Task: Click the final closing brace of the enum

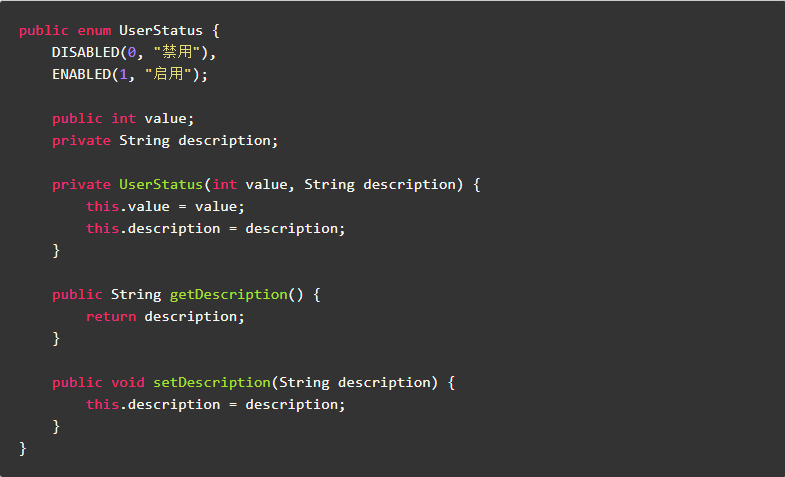Action: tap(23, 448)
